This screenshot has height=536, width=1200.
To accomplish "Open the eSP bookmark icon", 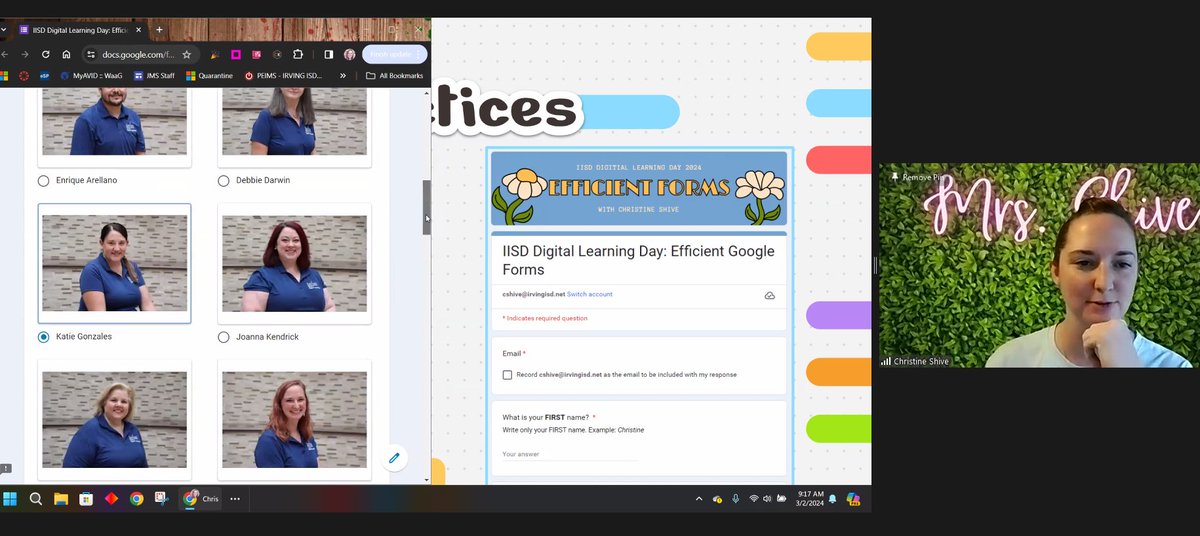I will pyautogui.click(x=45, y=75).
